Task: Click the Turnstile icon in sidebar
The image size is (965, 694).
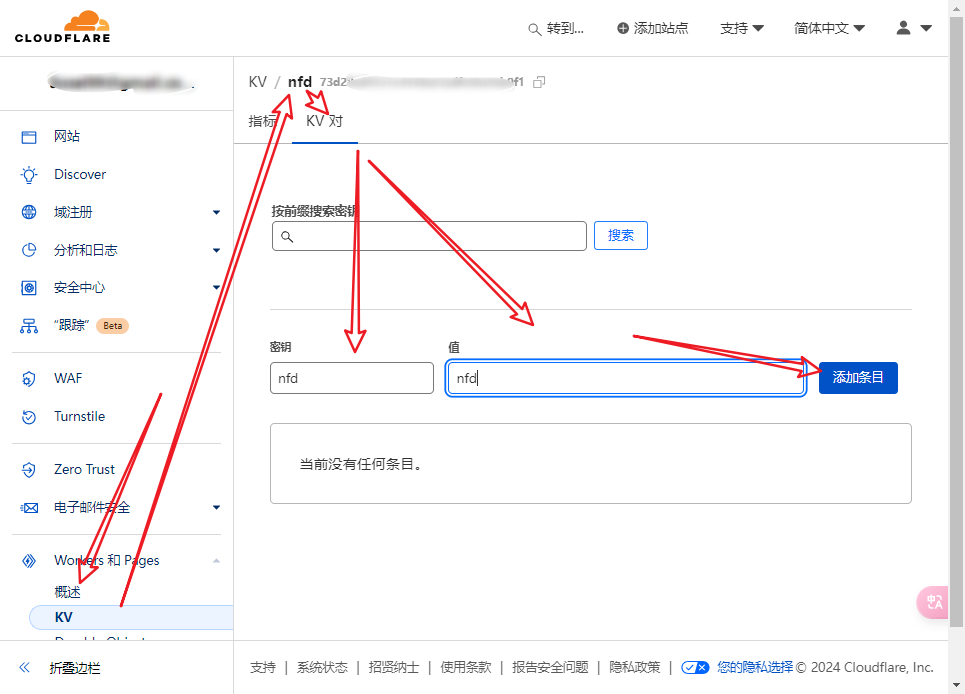Action: click(29, 416)
